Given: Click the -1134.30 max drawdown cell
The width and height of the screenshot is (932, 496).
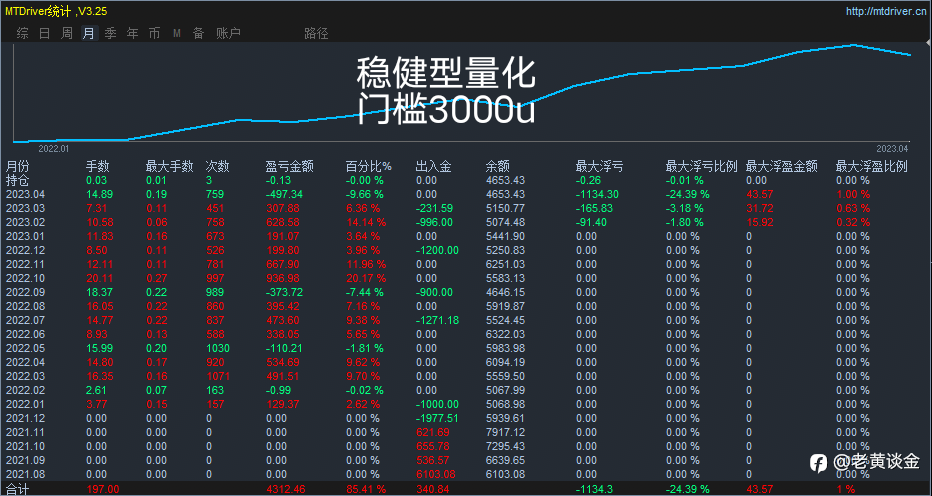Looking at the screenshot, I should click(597, 194).
